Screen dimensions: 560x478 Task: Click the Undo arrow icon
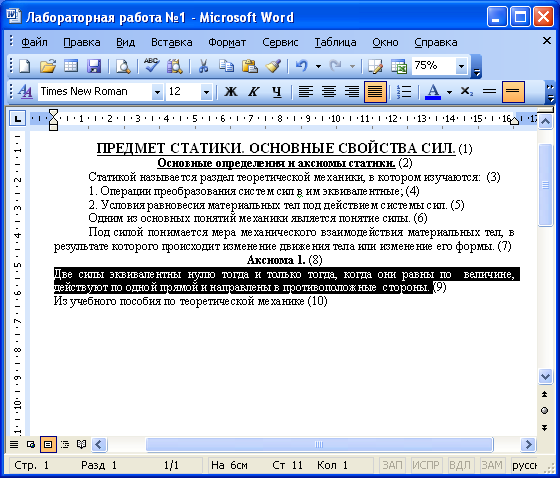coord(302,66)
